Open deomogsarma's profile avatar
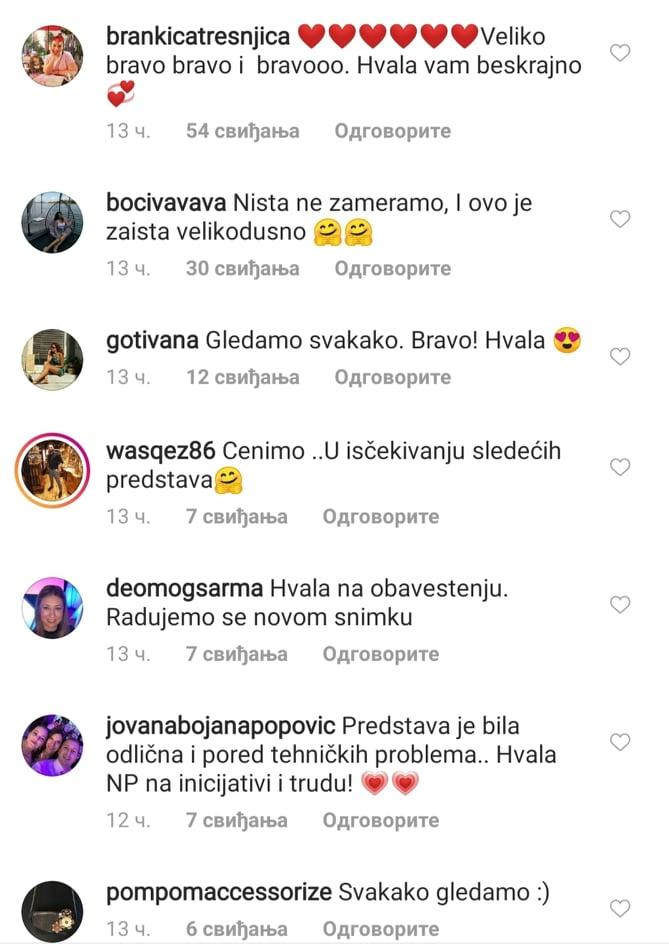This screenshot has width=669, height=944. (52, 607)
